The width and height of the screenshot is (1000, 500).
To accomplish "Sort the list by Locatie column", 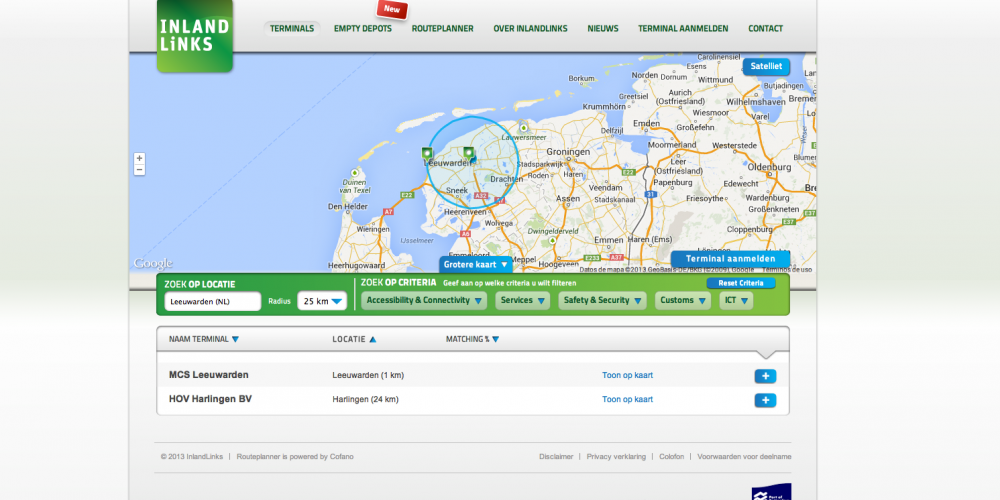I will pyautogui.click(x=354, y=339).
